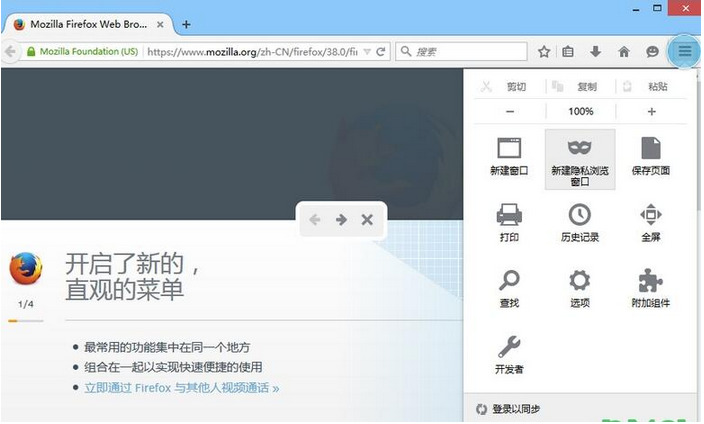
Task: Open a new tab with plus button
Action: pyautogui.click(x=186, y=24)
